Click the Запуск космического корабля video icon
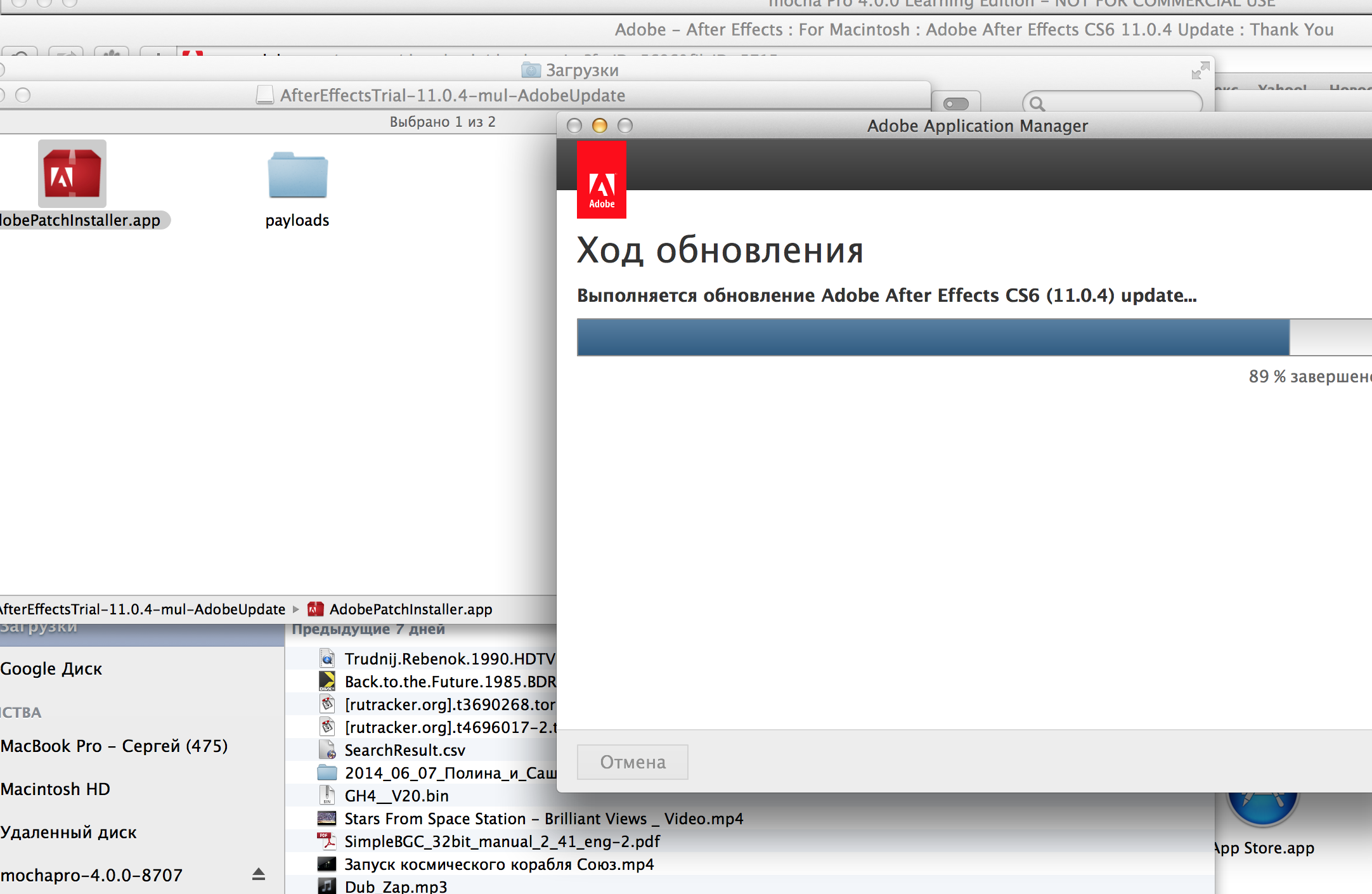 [327, 864]
